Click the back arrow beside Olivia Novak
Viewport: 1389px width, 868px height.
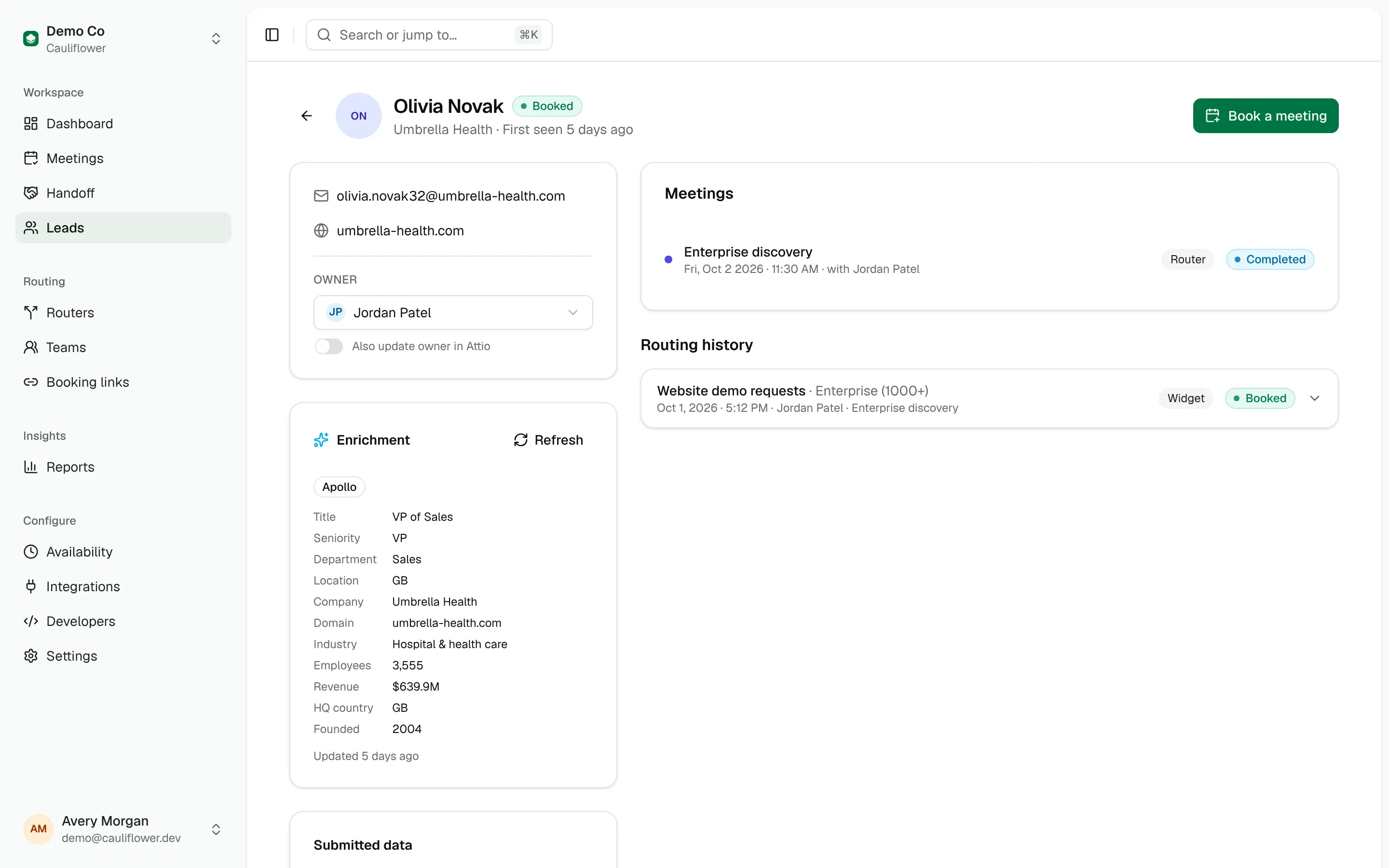(307, 116)
